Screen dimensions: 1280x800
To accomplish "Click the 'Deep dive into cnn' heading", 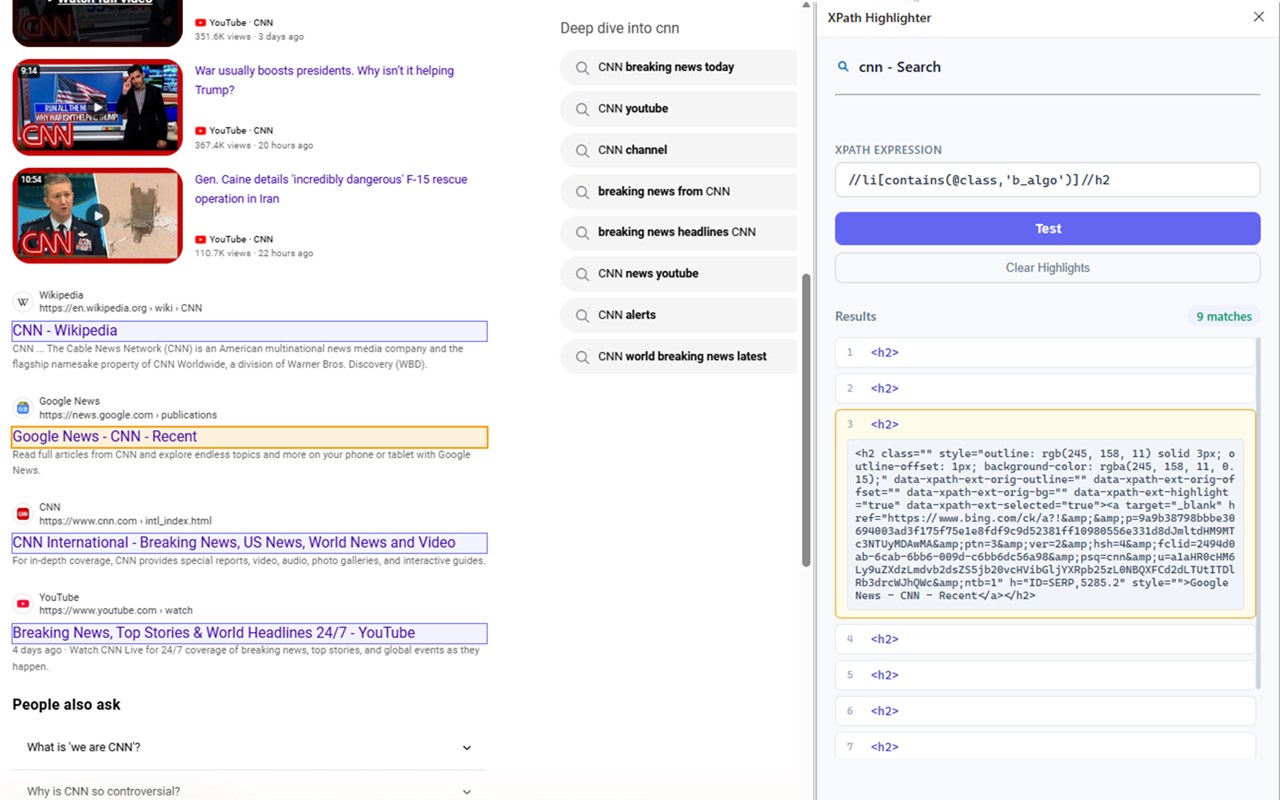I will pyautogui.click(x=620, y=28).
